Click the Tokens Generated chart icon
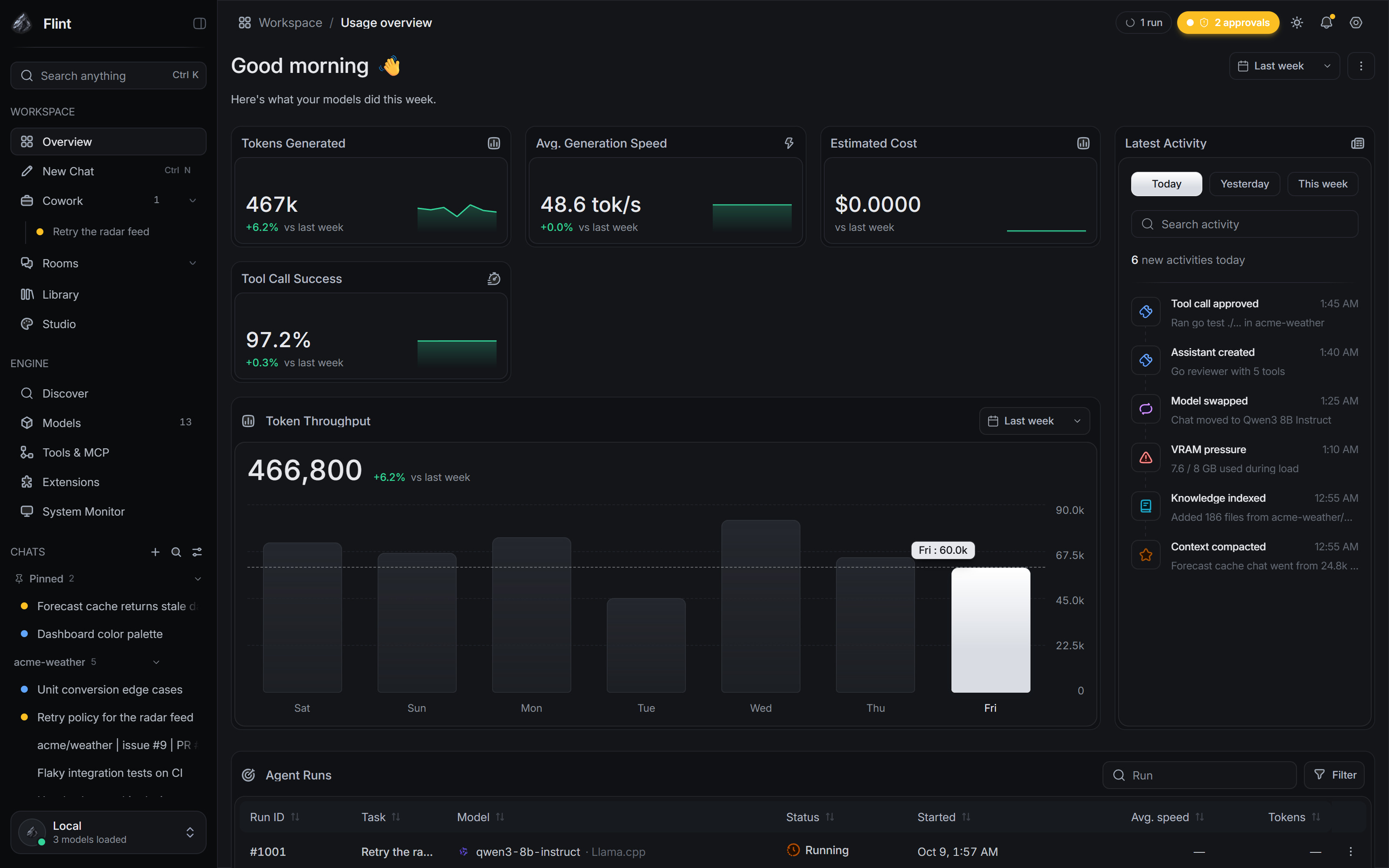This screenshot has width=1389, height=868. [494, 144]
